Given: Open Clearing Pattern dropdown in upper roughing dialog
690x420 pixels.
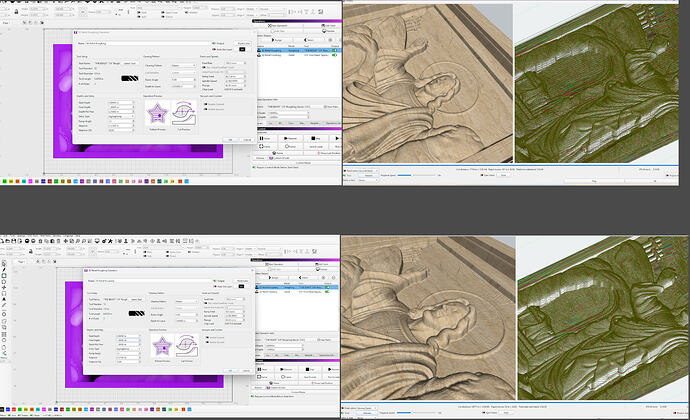Looking at the screenshot, I should click(x=183, y=65).
